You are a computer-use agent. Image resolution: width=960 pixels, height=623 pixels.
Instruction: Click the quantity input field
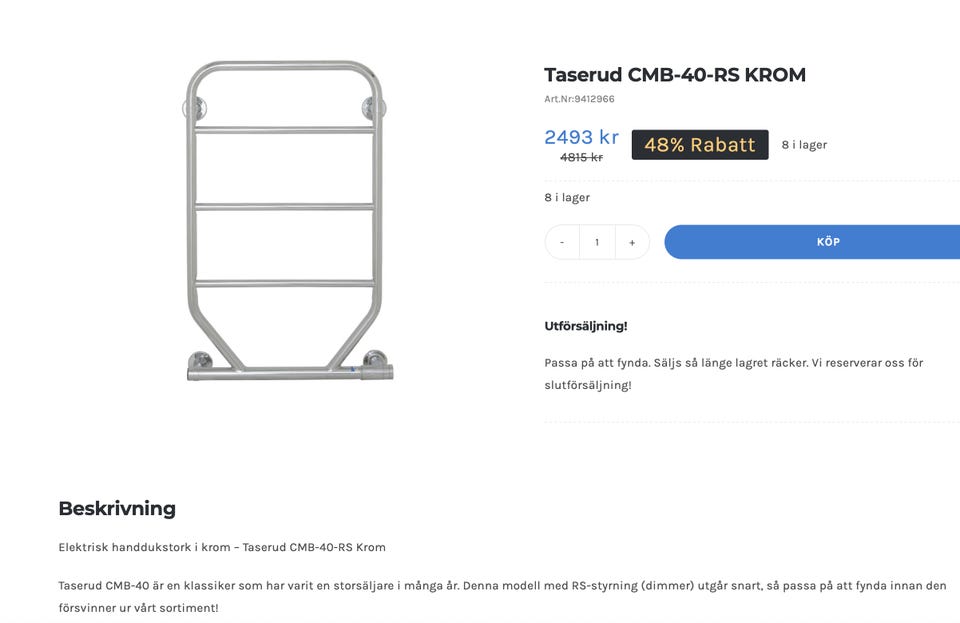tap(597, 242)
